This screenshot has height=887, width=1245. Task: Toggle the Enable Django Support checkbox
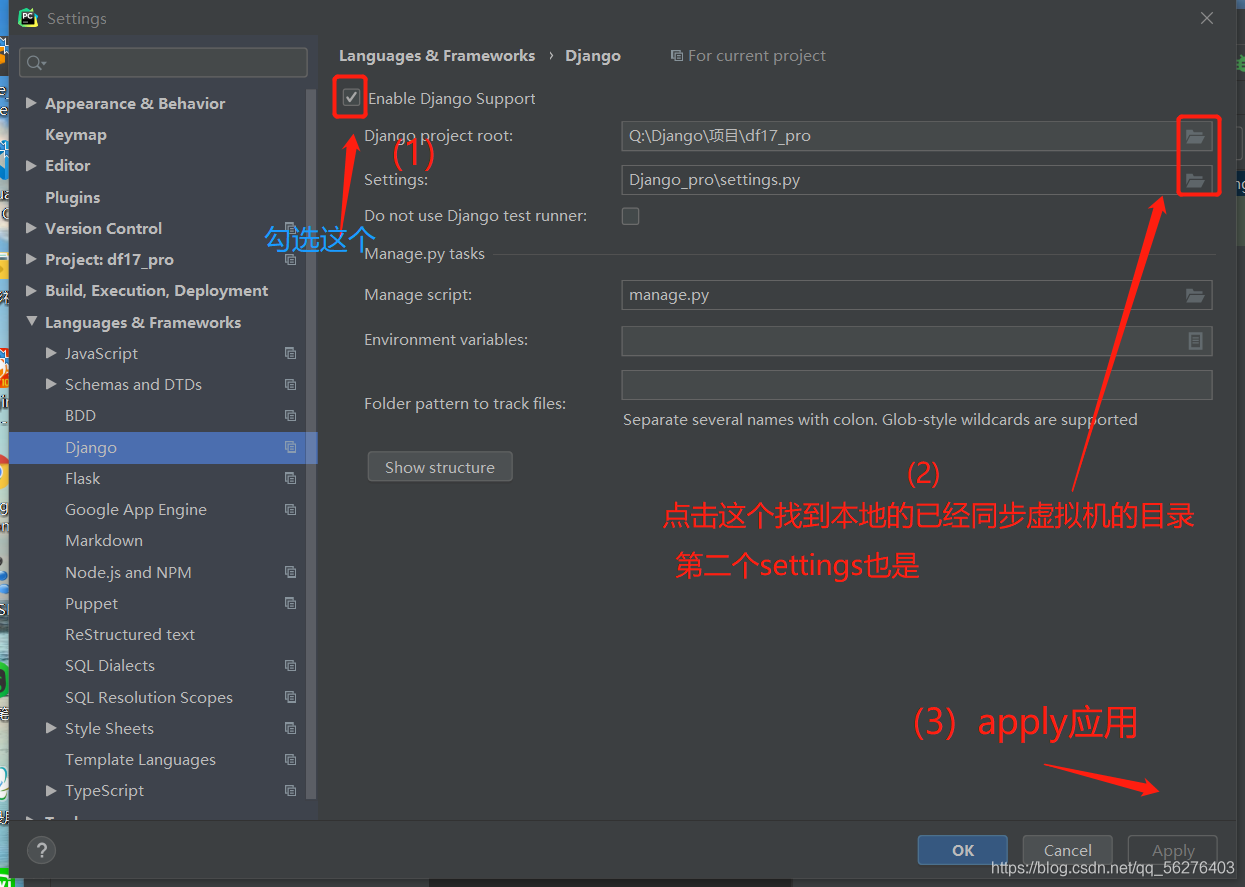click(x=351, y=98)
